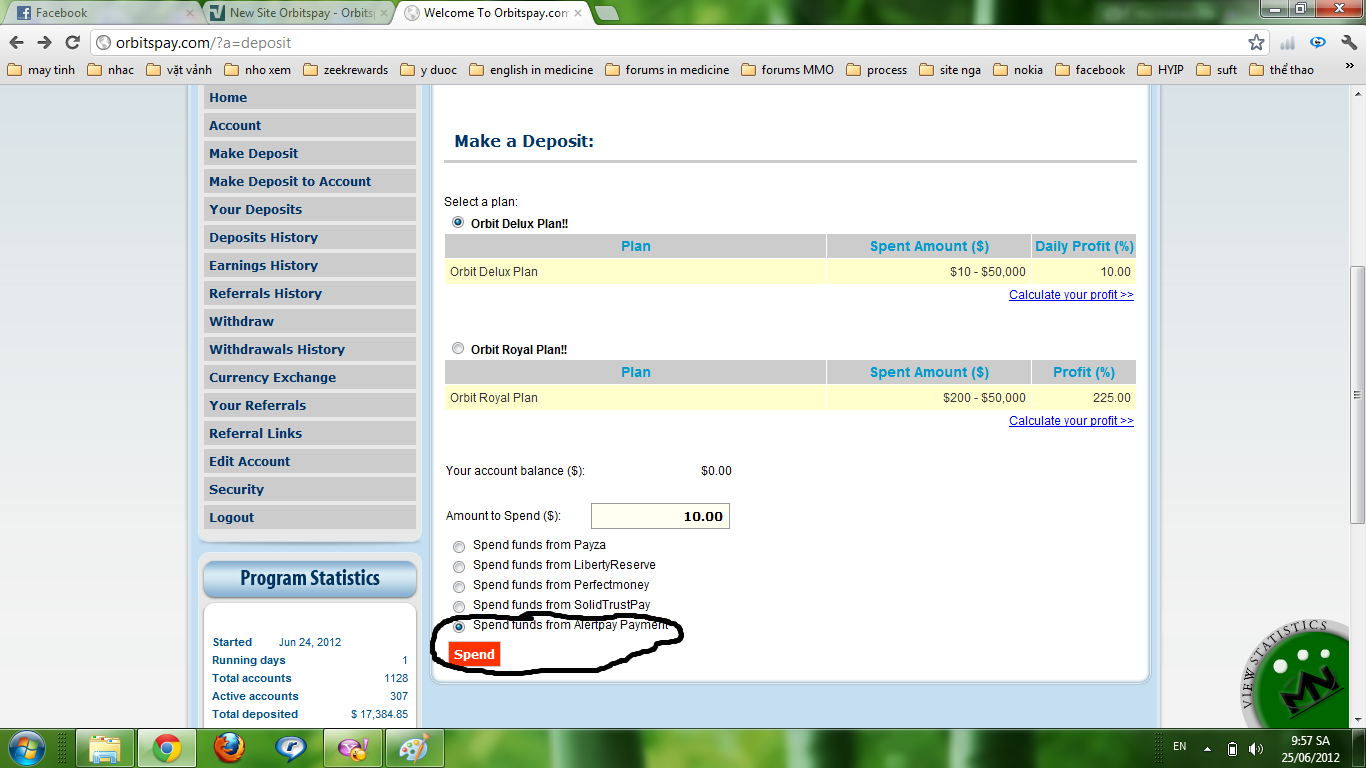The image size is (1366, 768).
Task: Bookmark this page with the star icon
Action: coord(1256,43)
